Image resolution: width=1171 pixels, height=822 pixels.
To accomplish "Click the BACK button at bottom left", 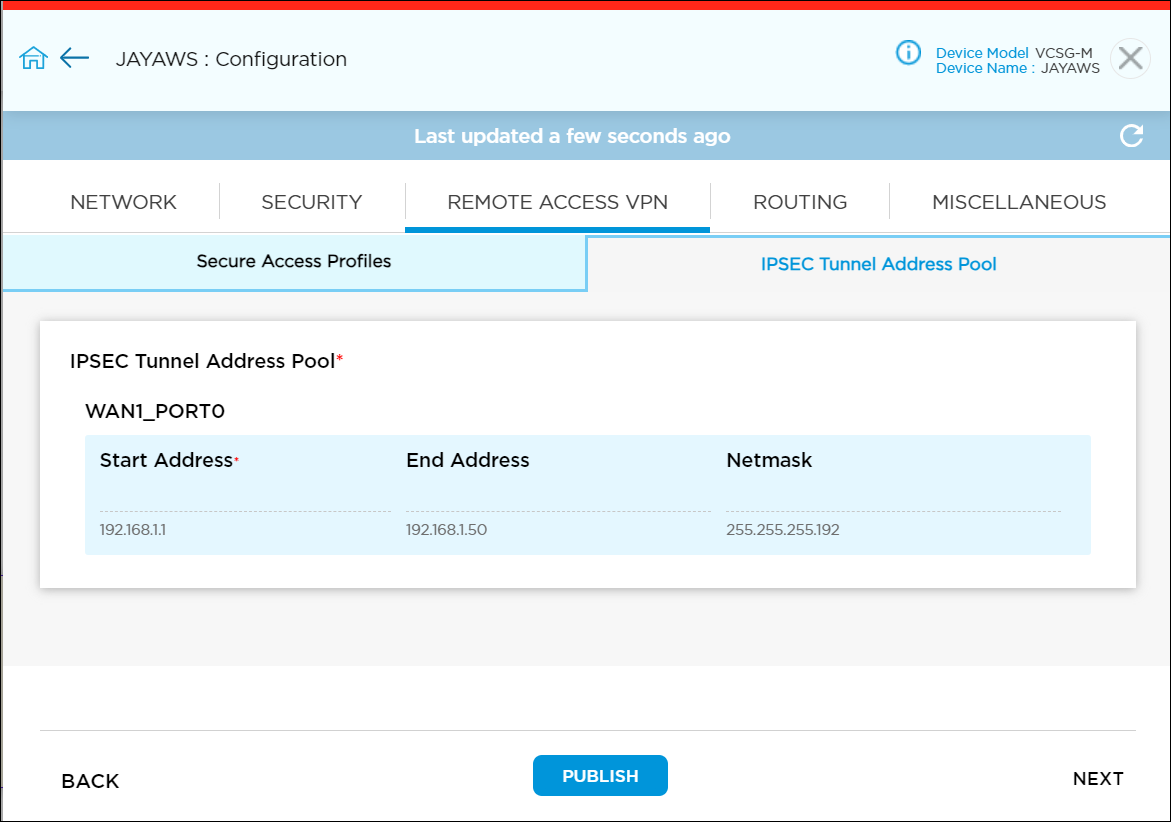I will pyautogui.click(x=89, y=781).
